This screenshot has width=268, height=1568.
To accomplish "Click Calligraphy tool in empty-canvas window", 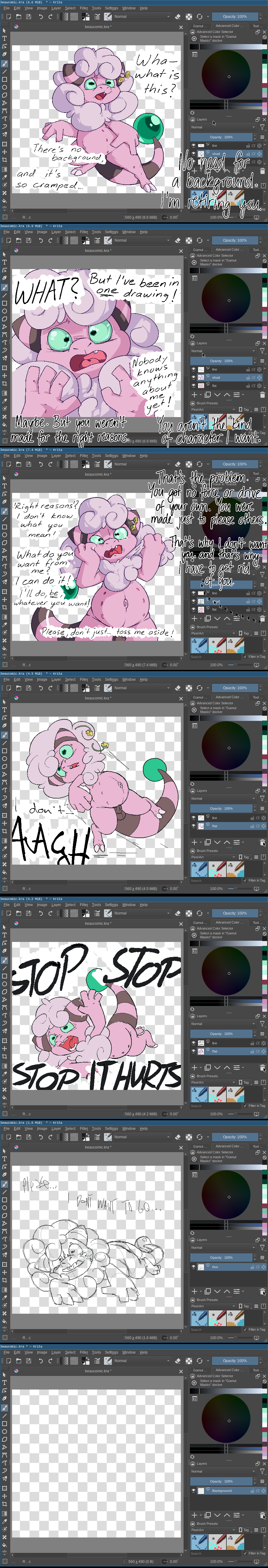I will tap(5, 1398).
